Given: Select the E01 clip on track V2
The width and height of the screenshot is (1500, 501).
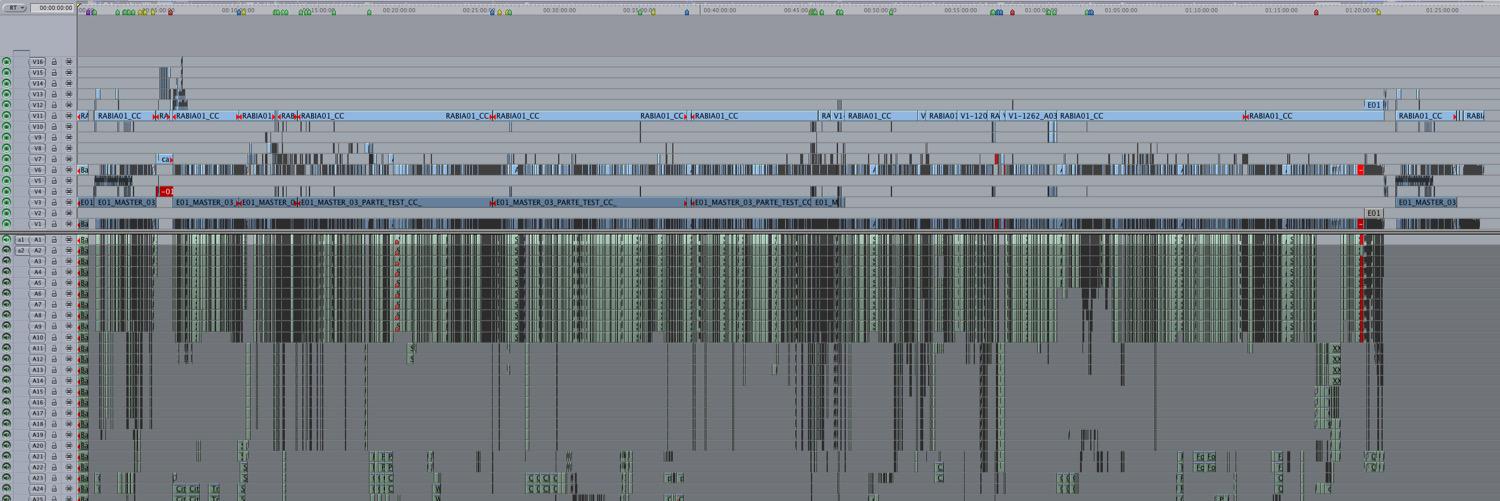Looking at the screenshot, I should [1374, 213].
